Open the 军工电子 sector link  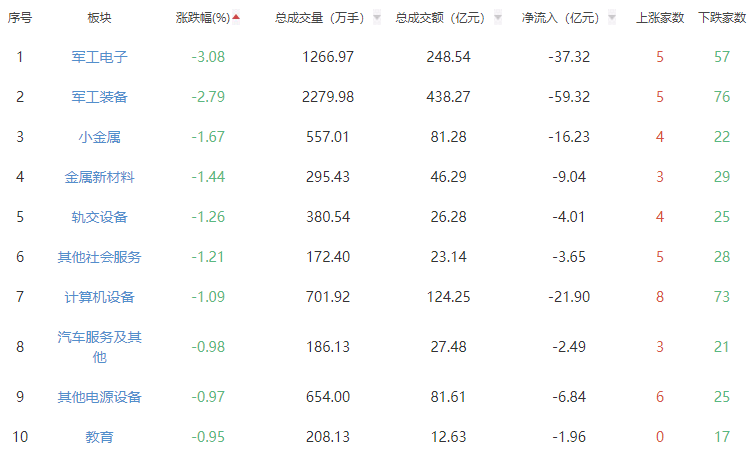pos(99,57)
